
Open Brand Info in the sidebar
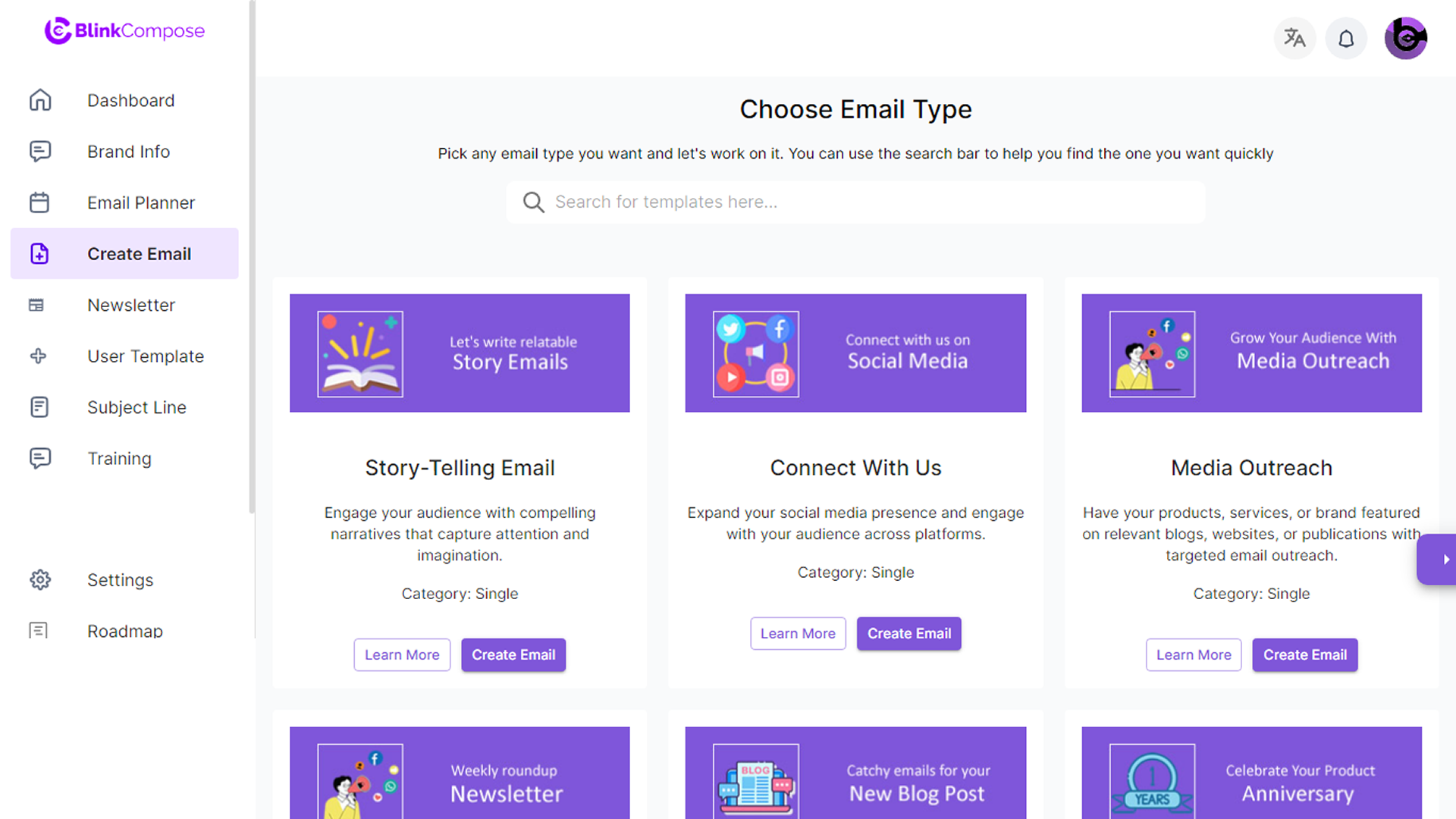(128, 152)
